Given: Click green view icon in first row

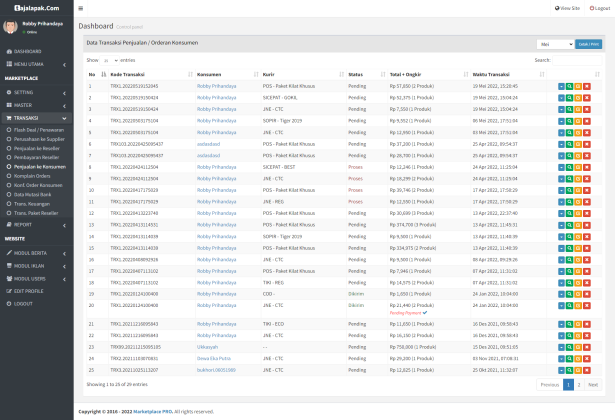Looking at the screenshot, I should pyautogui.click(x=570, y=87).
